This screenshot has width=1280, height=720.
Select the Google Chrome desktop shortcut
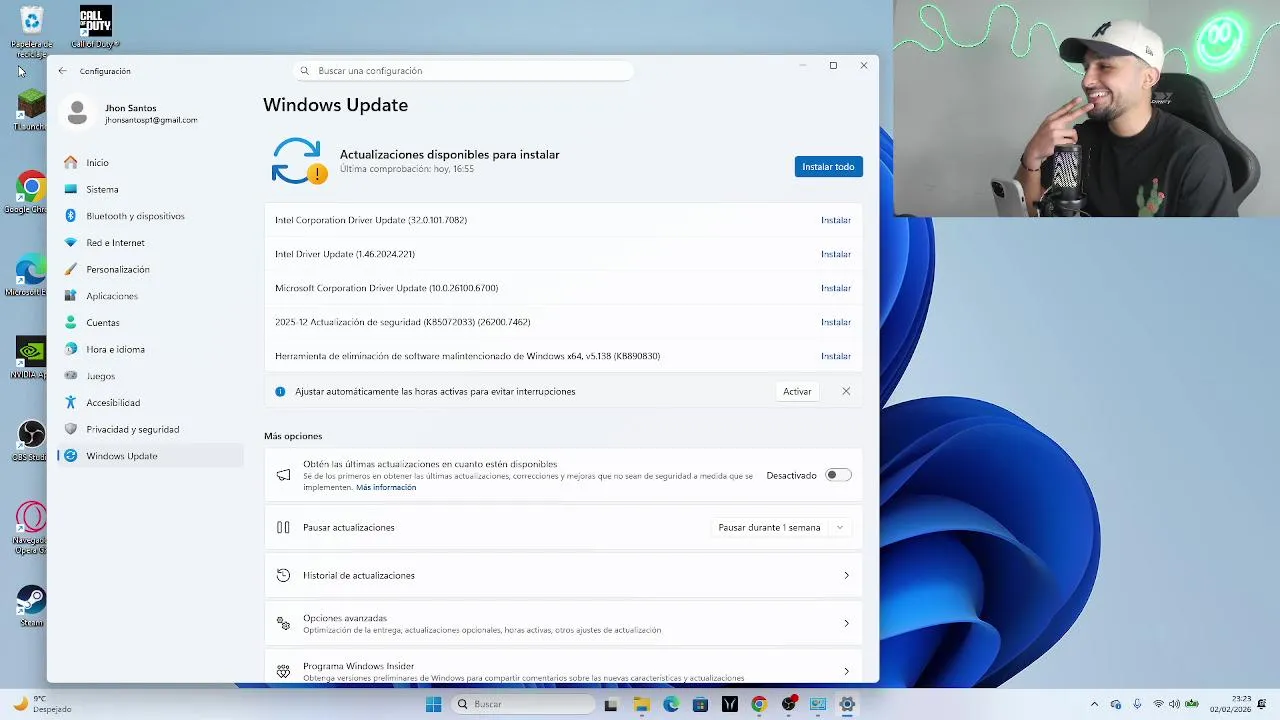(x=30, y=192)
